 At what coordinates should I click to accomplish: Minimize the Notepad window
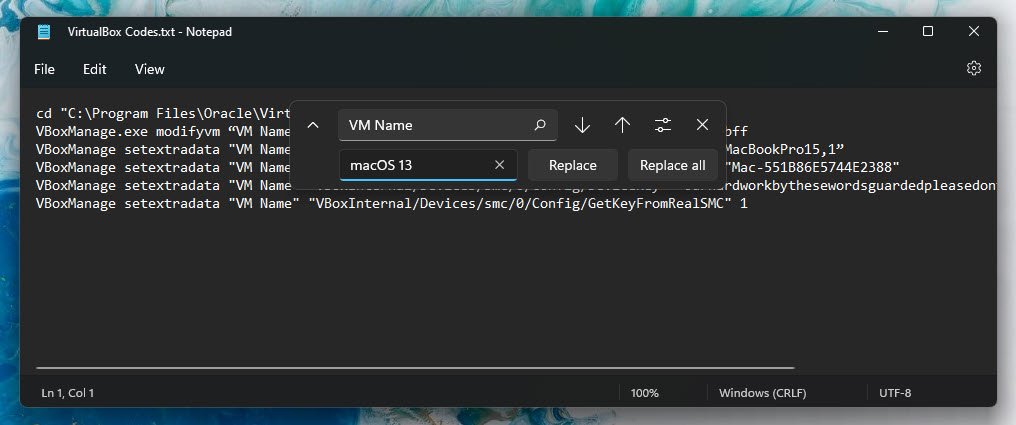(x=883, y=32)
